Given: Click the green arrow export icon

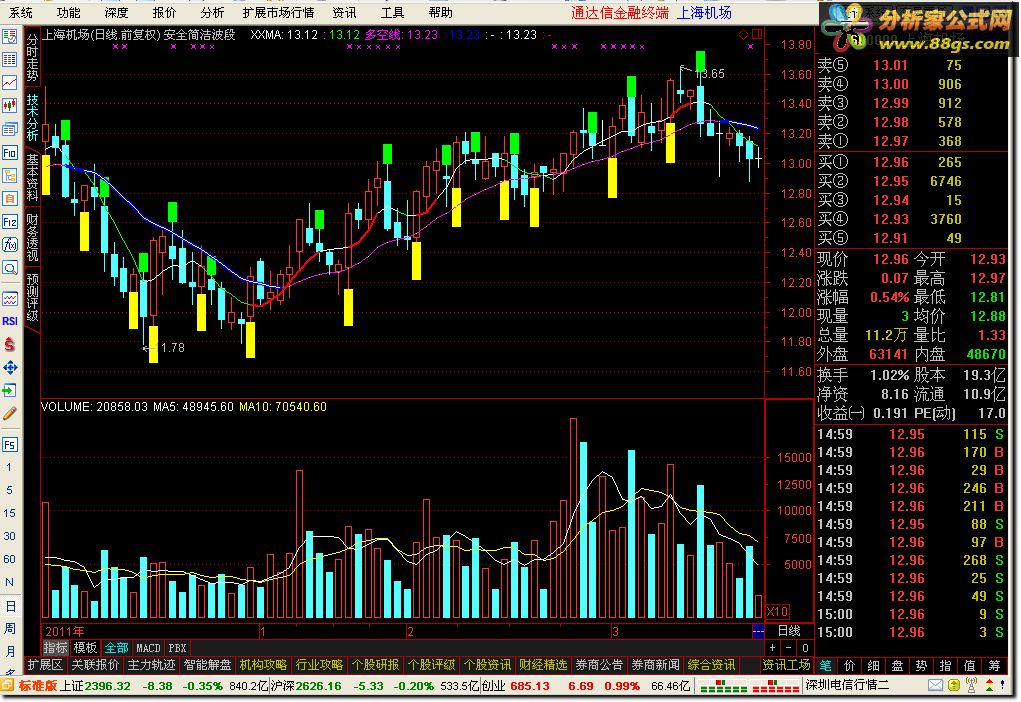Looking at the screenshot, I should click(x=10, y=391).
